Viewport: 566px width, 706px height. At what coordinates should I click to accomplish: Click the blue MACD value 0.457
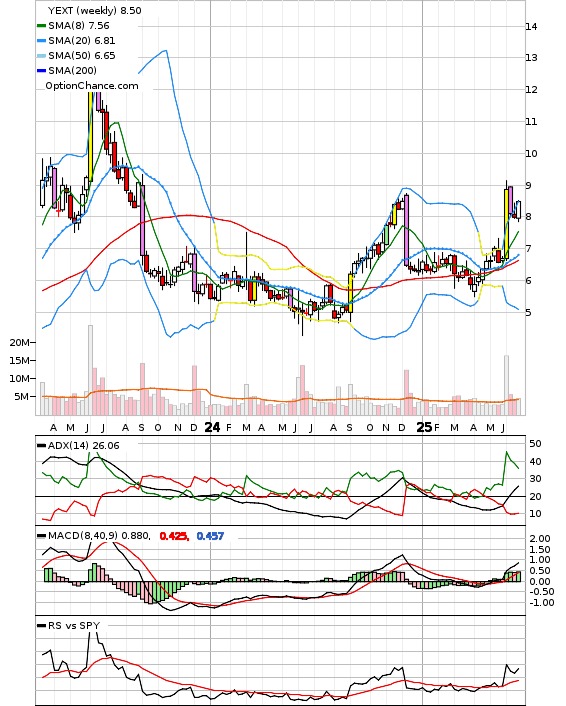pos(210,536)
